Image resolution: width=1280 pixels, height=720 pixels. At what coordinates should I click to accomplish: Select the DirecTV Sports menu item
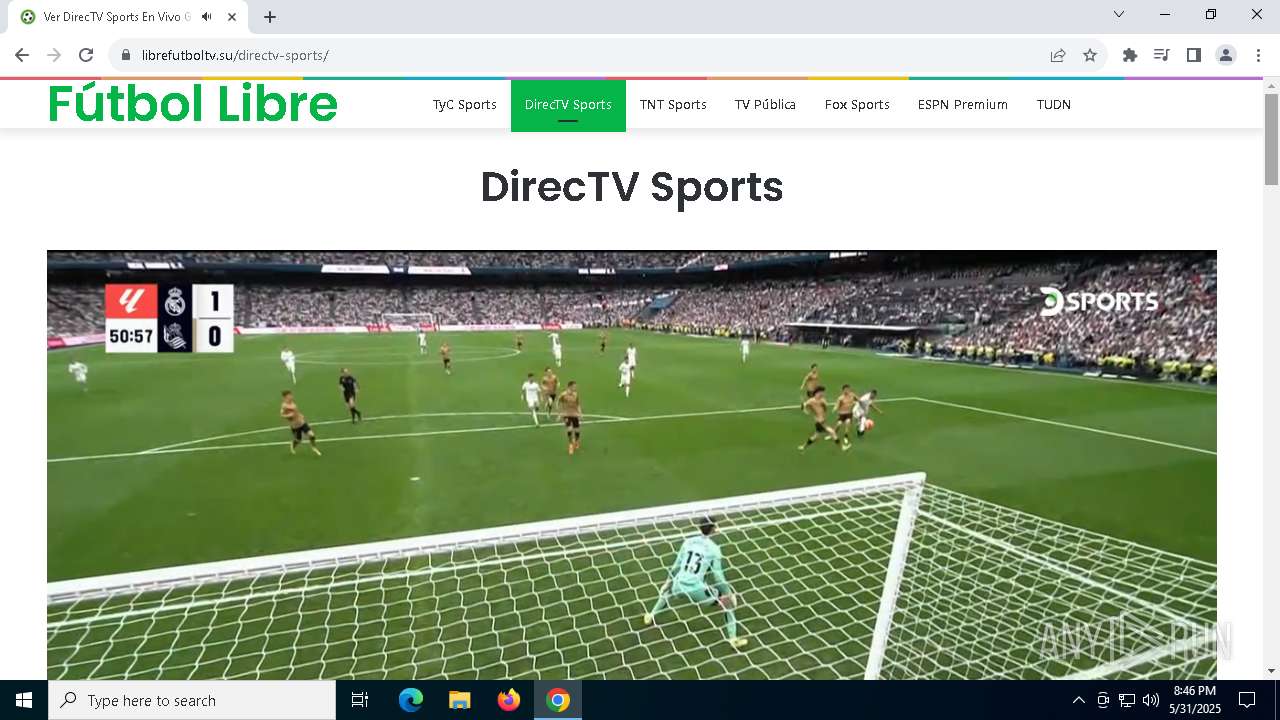[x=568, y=104]
